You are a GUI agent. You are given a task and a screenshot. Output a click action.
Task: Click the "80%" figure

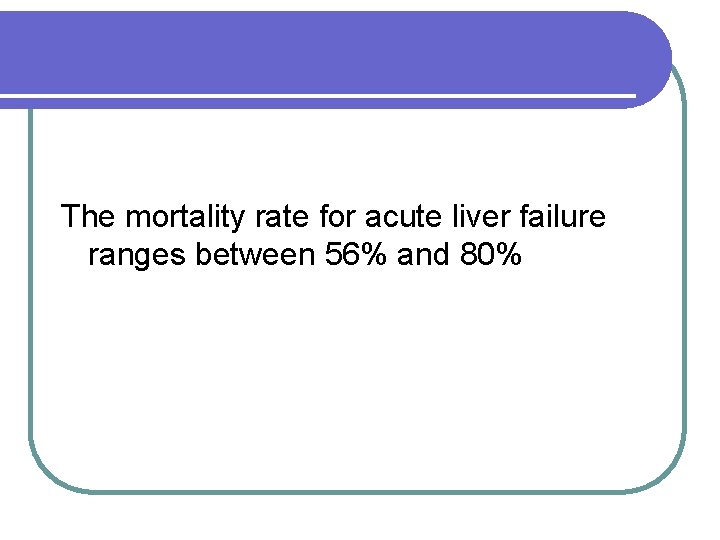point(491,256)
